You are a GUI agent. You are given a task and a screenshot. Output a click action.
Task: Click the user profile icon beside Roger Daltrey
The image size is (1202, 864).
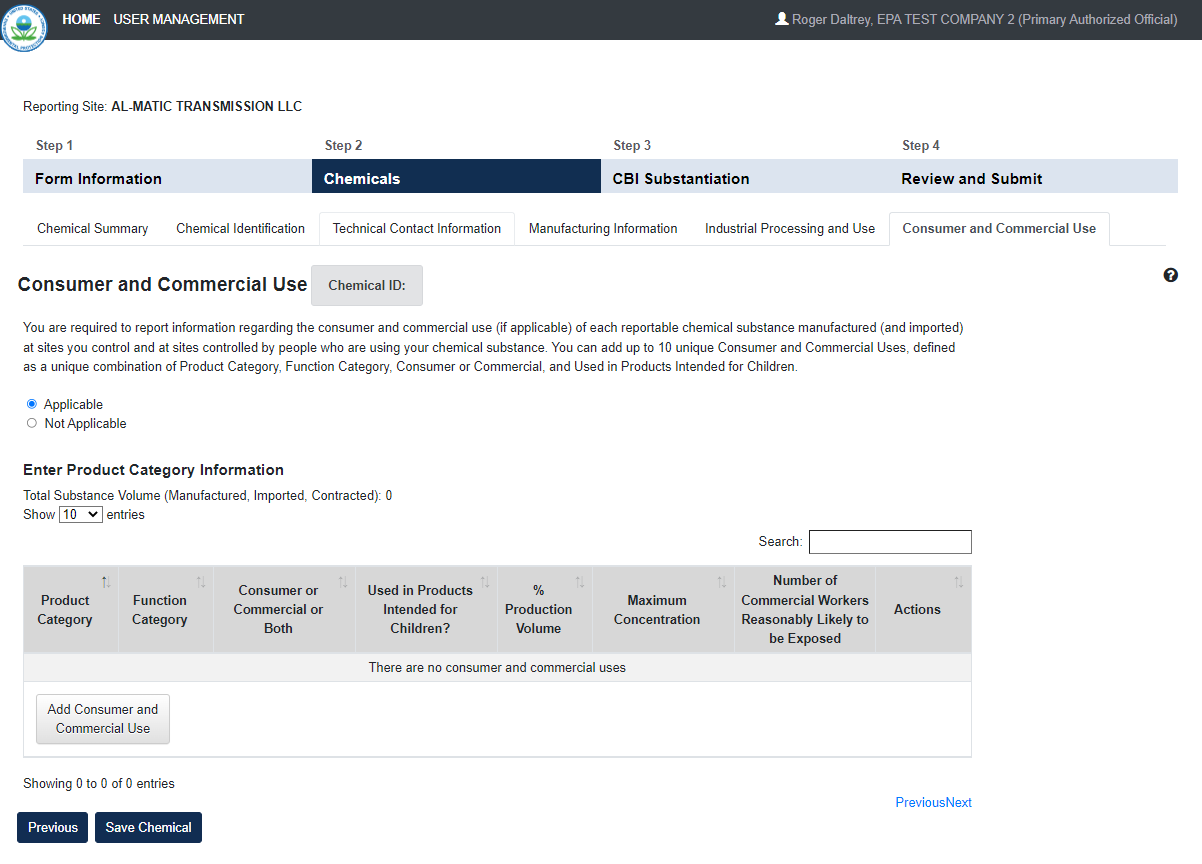(782, 19)
